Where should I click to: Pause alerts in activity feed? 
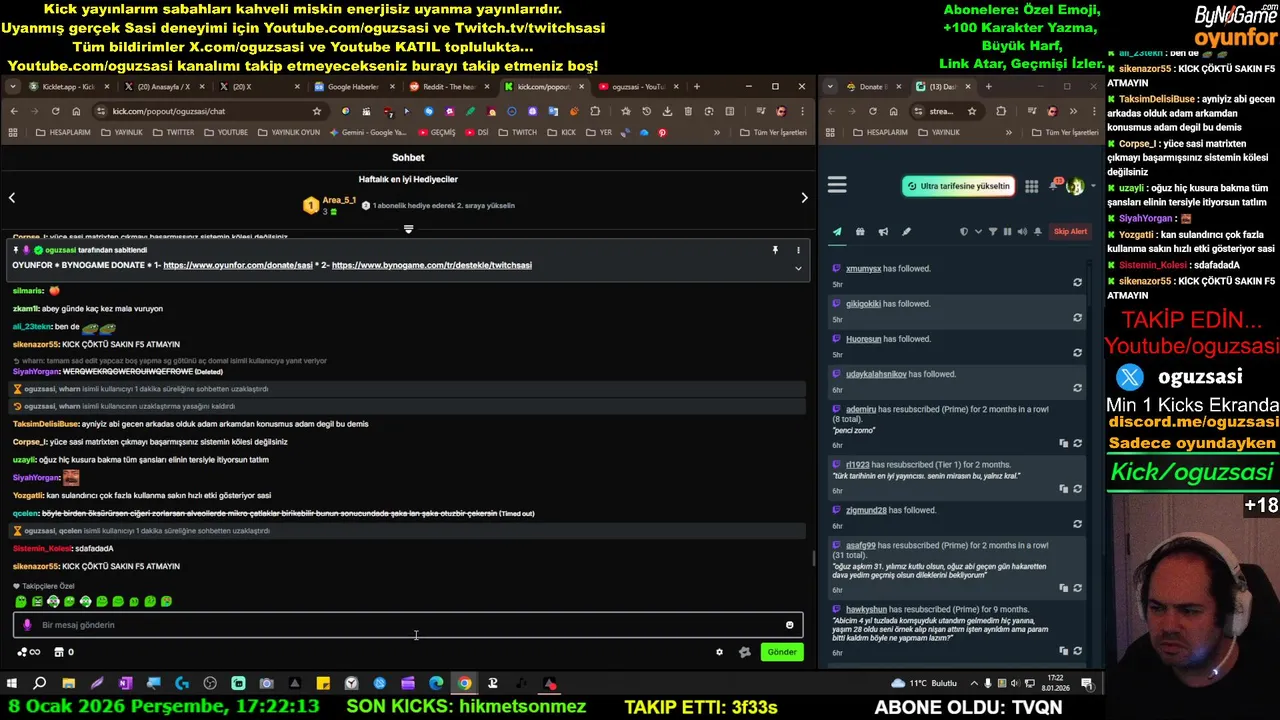point(1007,232)
